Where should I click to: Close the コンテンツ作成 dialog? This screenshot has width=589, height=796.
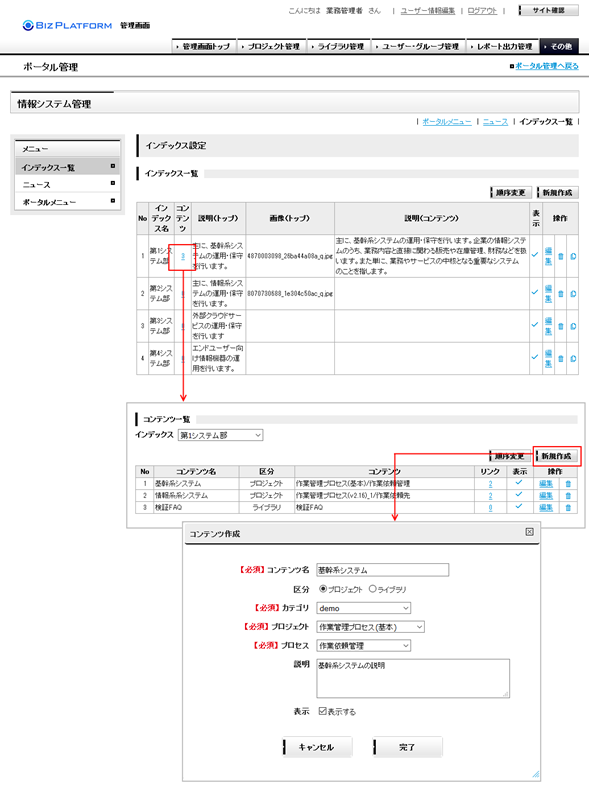coord(529,532)
